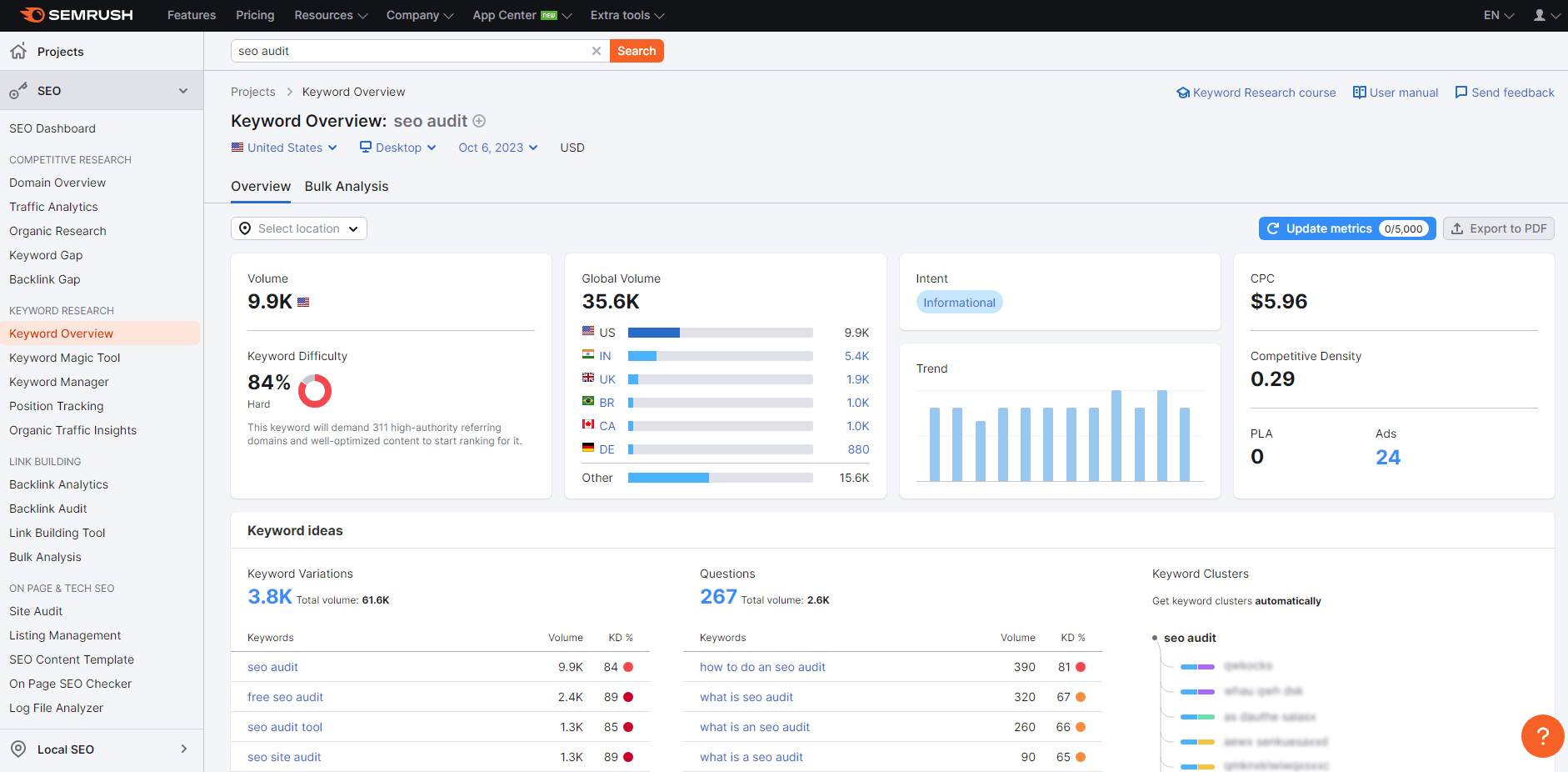Click the 267 questions count

[718, 597]
